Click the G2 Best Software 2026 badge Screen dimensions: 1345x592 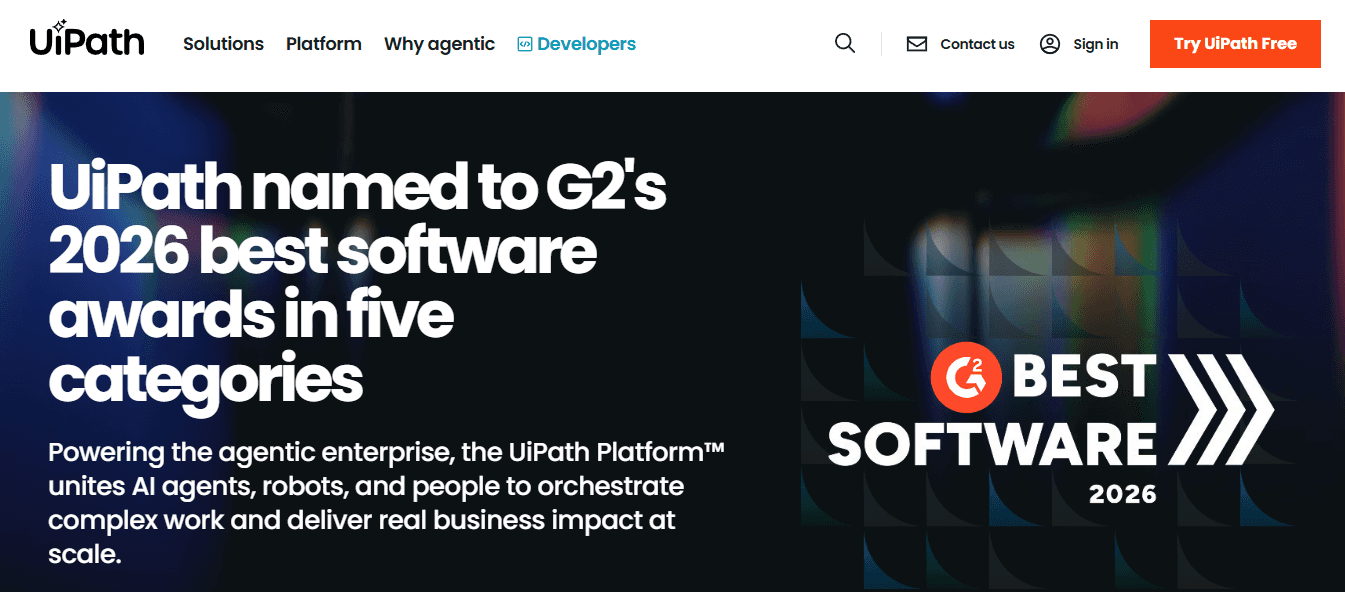(x=1050, y=426)
